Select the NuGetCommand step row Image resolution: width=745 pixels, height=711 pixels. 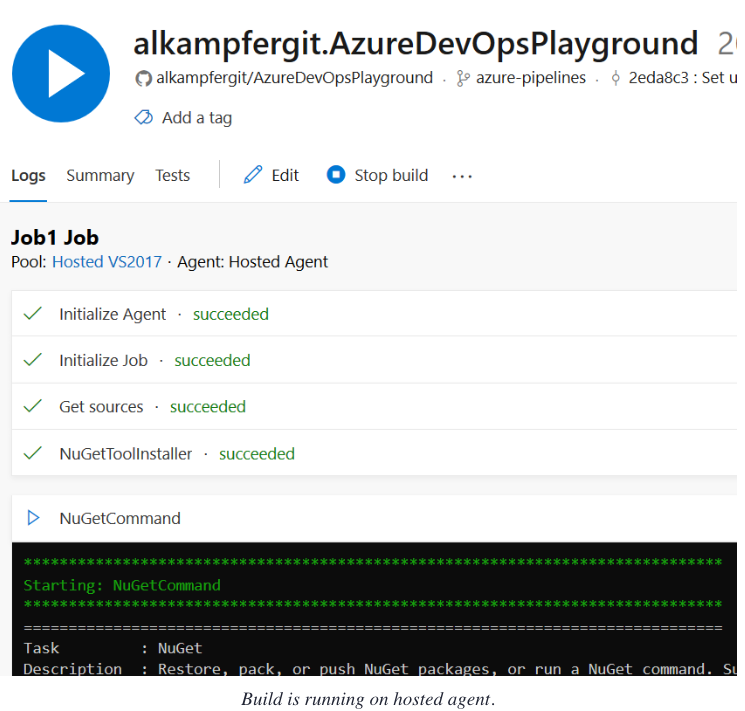(374, 518)
